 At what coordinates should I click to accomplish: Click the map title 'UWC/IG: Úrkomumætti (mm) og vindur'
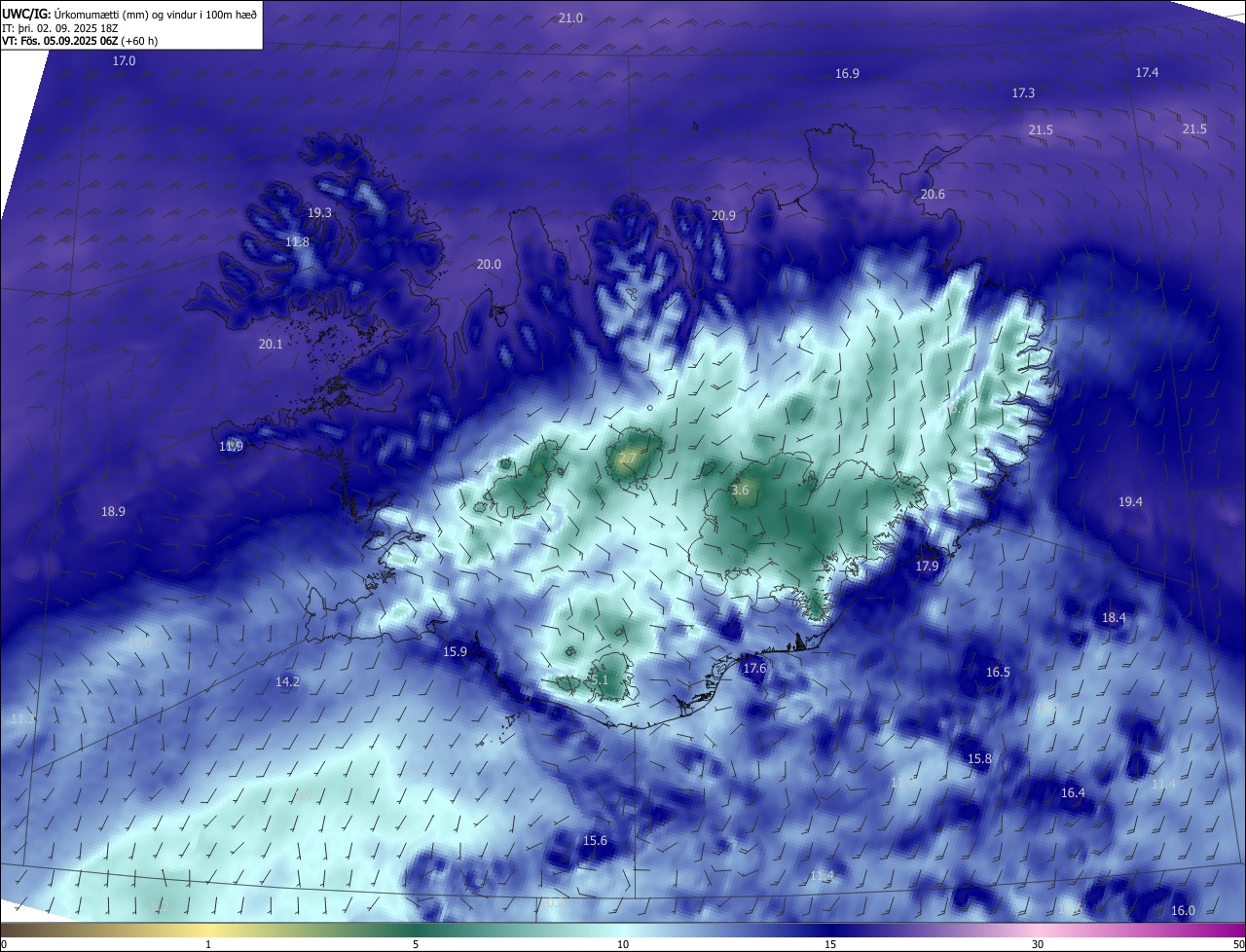click(129, 14)
